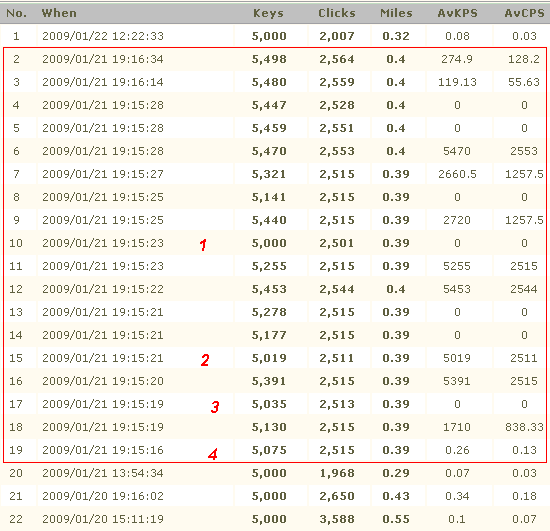Viewport: 550px width, 531px height.
Task: Click the Miles value 0.55
Action: (x=396, y=519)
